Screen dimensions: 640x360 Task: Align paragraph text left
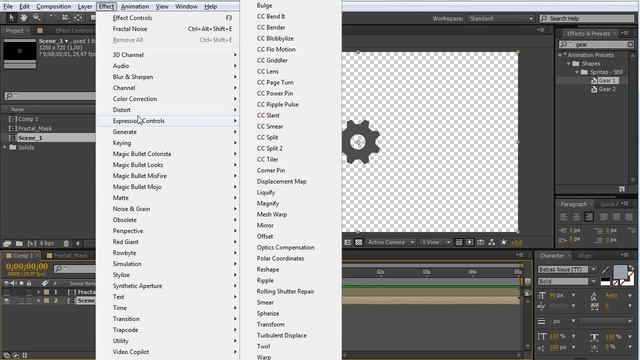[564, 217]
